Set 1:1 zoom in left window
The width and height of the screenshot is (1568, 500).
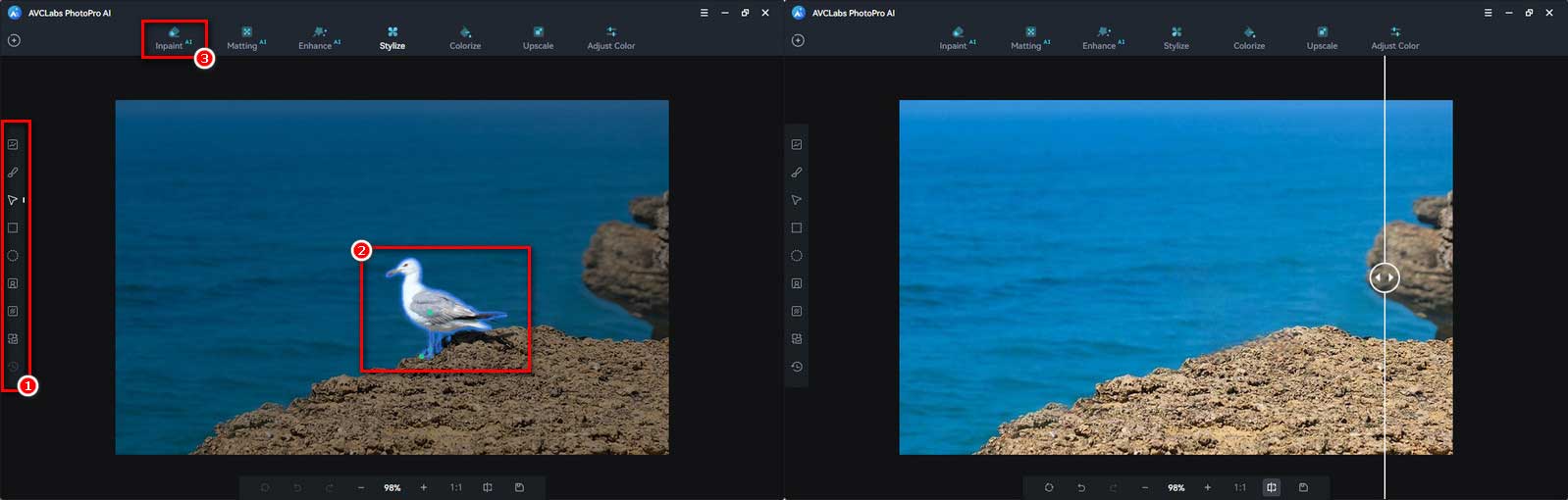456,487
